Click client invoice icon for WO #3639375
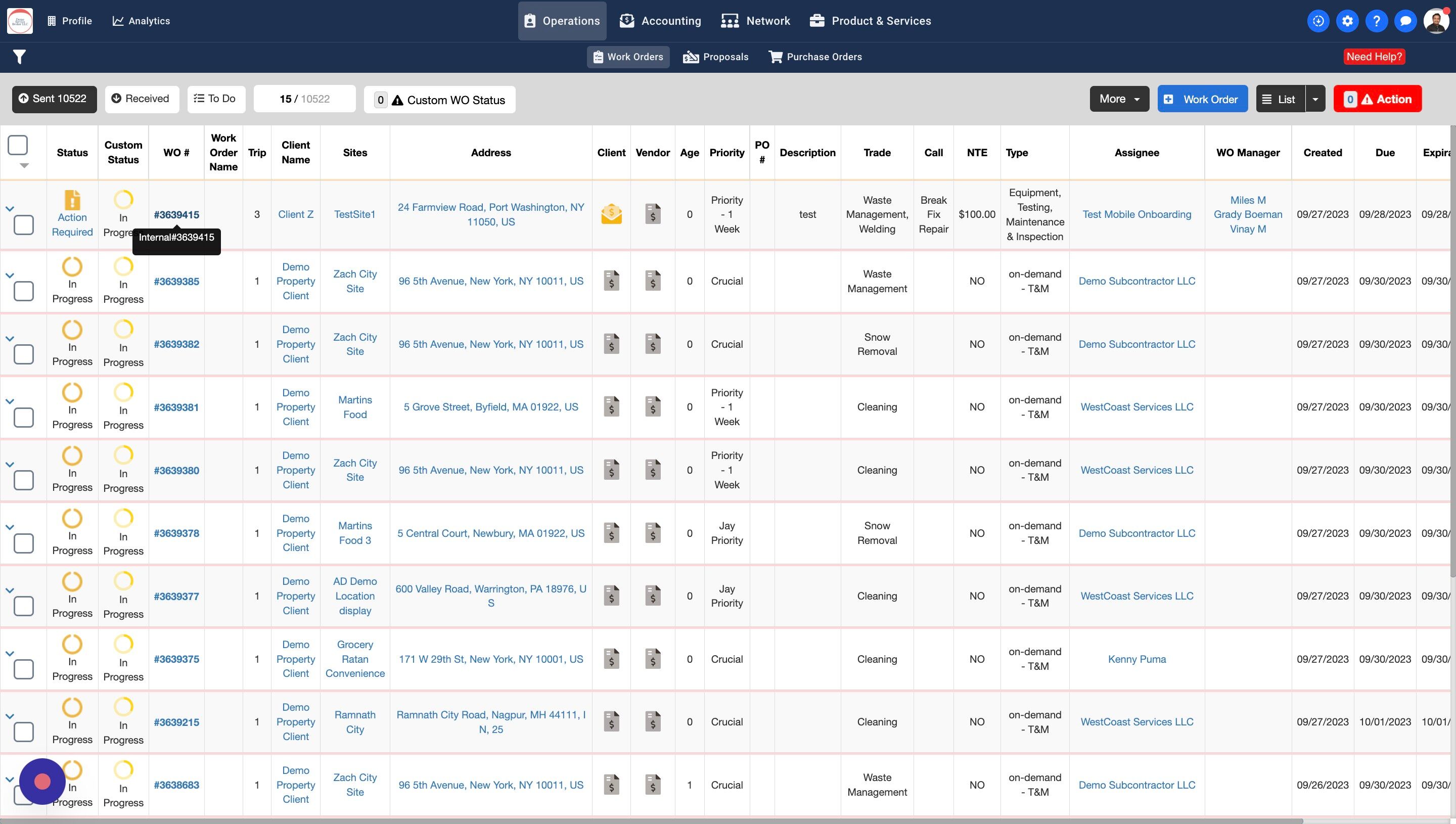Image resolution: width=1456 pixels, height=824 pixels. coord(611,659)
